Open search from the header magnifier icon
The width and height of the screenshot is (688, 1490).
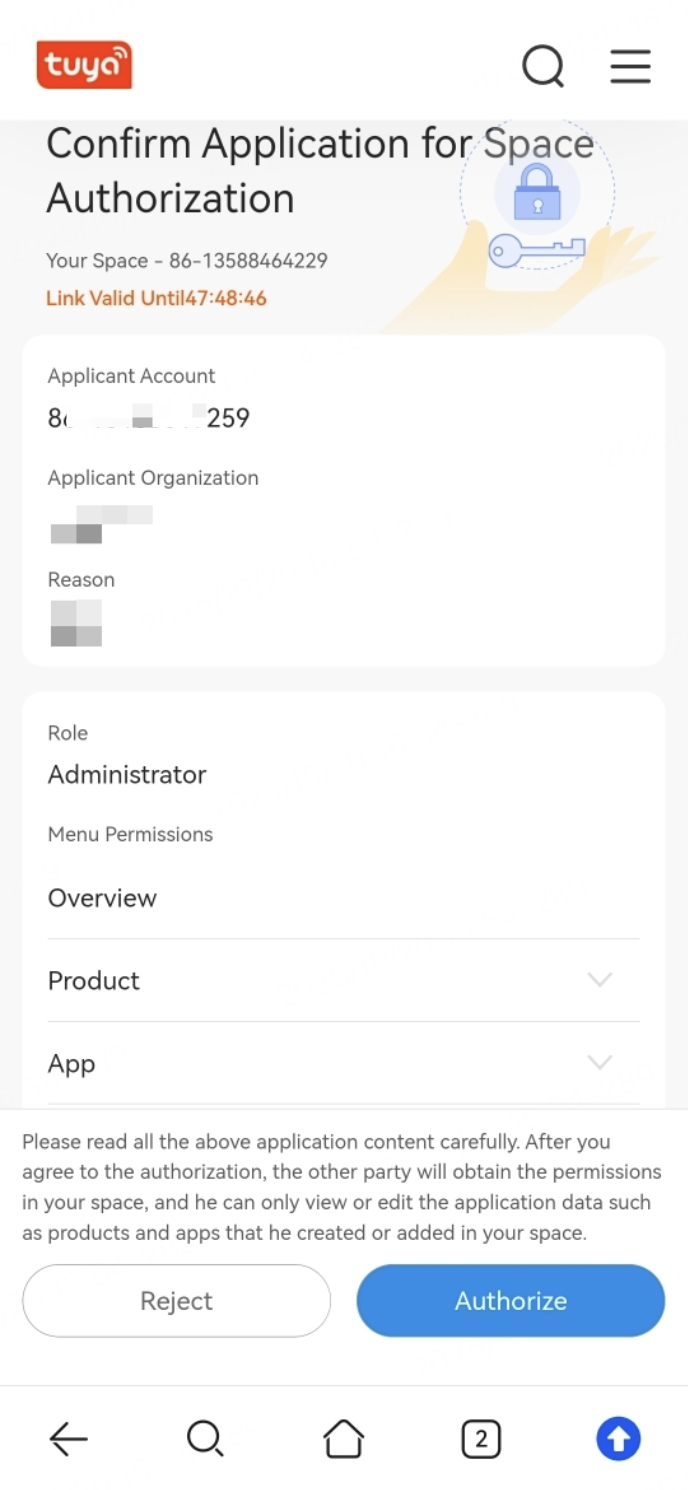[x=543, y=67]
